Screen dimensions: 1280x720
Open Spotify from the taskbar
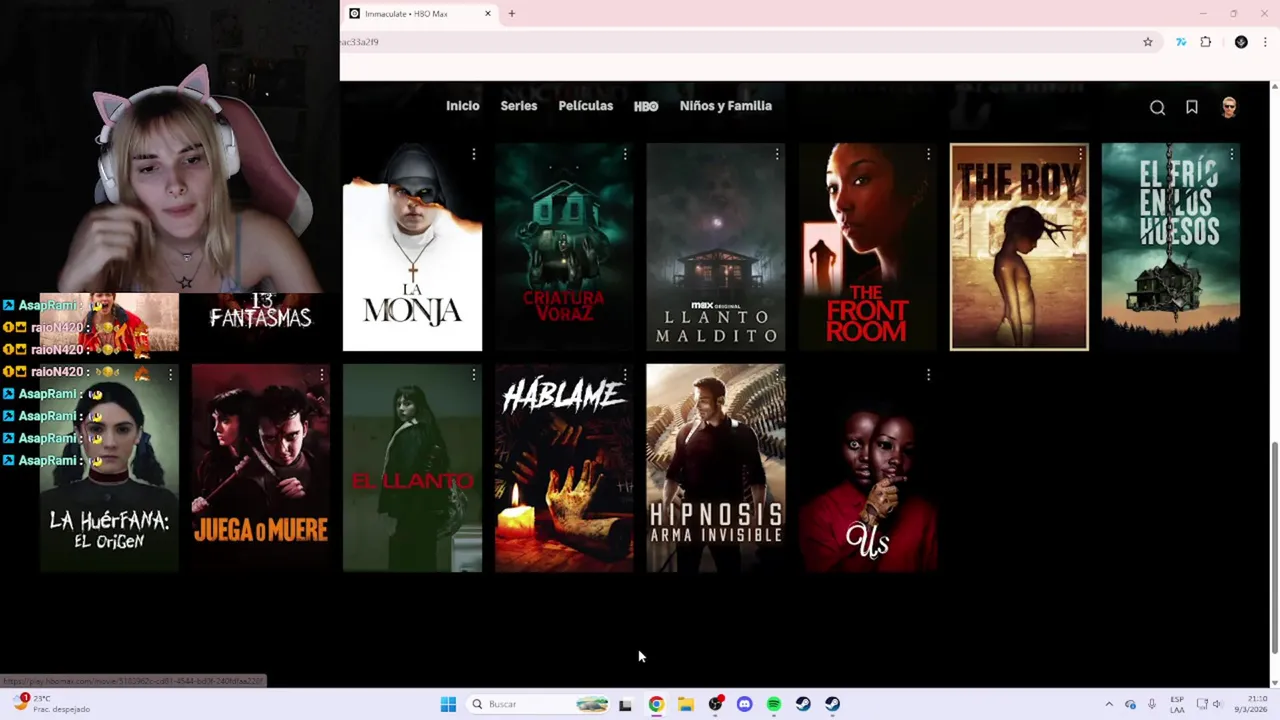773,704
